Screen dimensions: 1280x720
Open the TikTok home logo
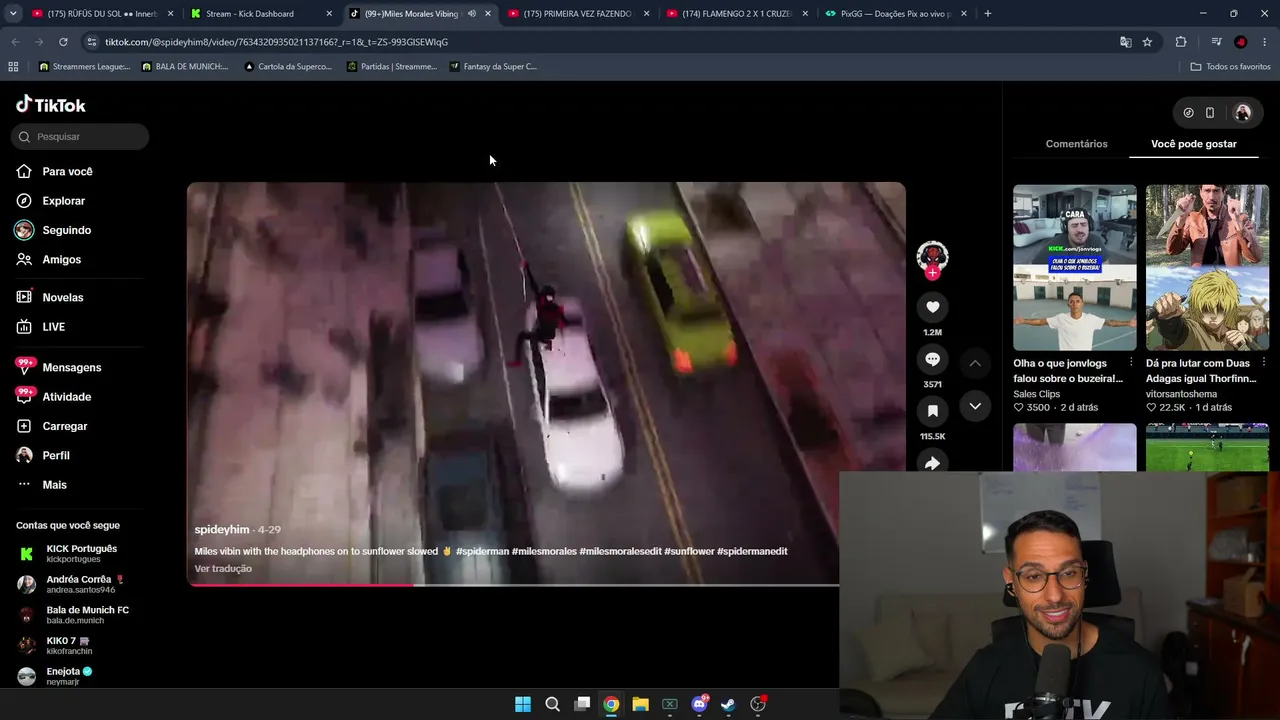(x=51, y=105)
